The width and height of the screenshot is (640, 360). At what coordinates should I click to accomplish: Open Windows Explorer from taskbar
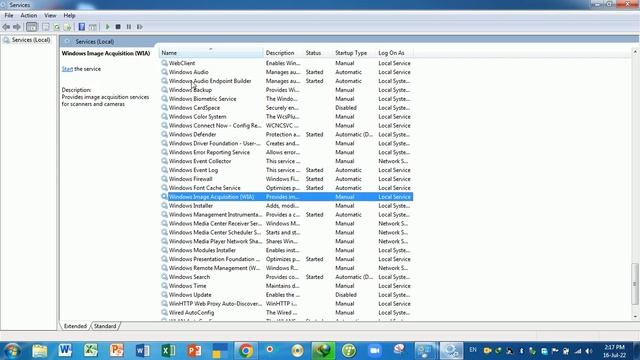coord(40,351)
